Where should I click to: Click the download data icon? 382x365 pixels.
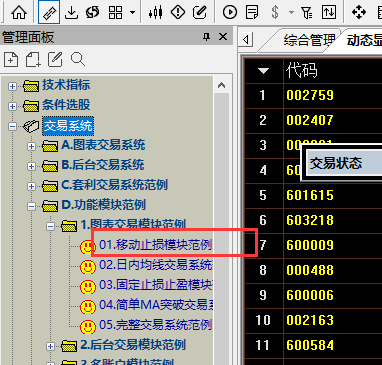(71, 12)
